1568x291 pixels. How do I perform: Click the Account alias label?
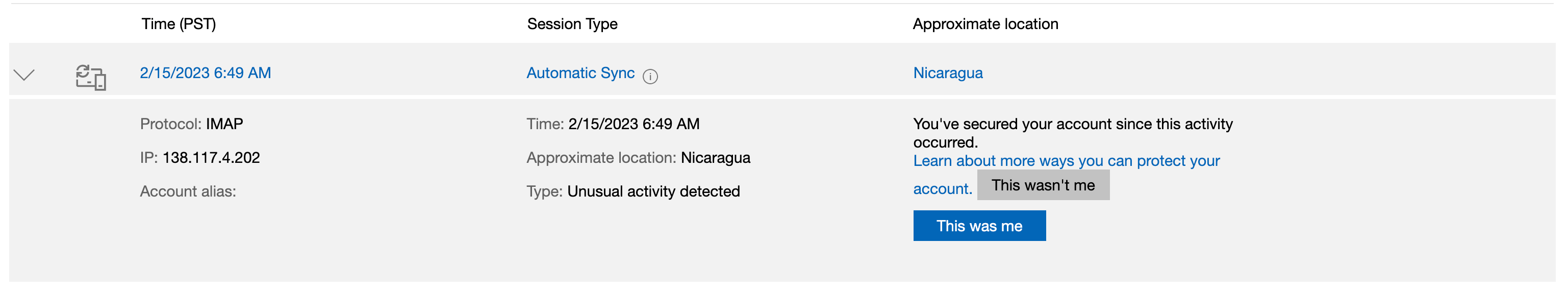(188, 192)
